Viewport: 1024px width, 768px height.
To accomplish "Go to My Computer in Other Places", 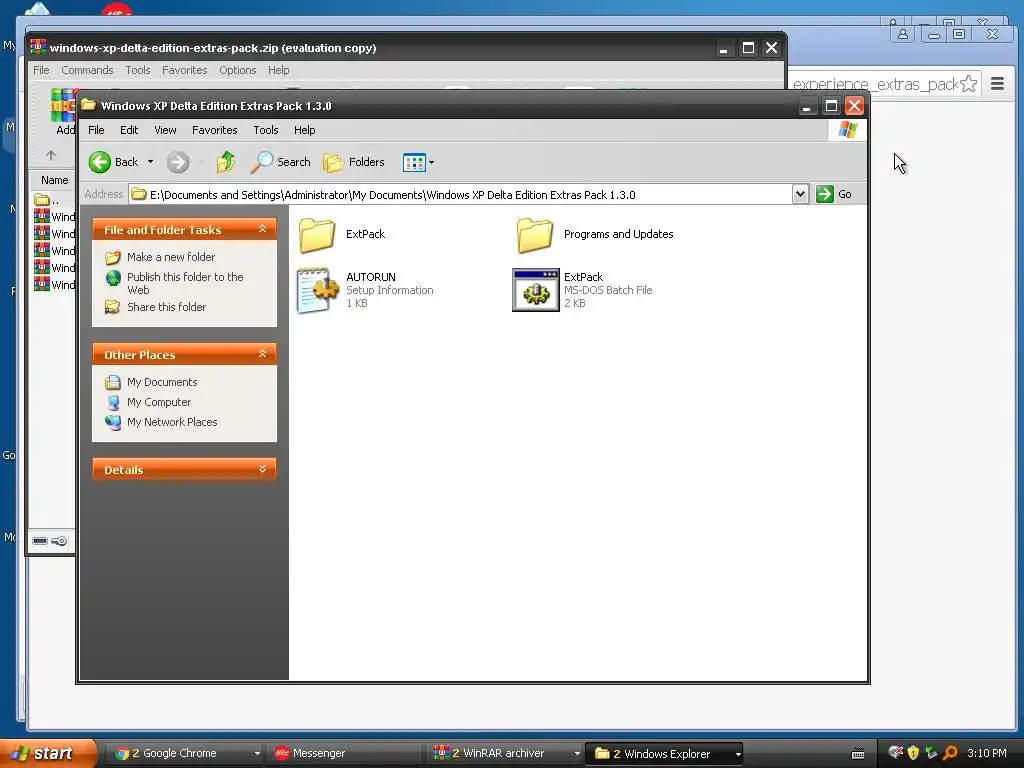I will click(159, 402).
